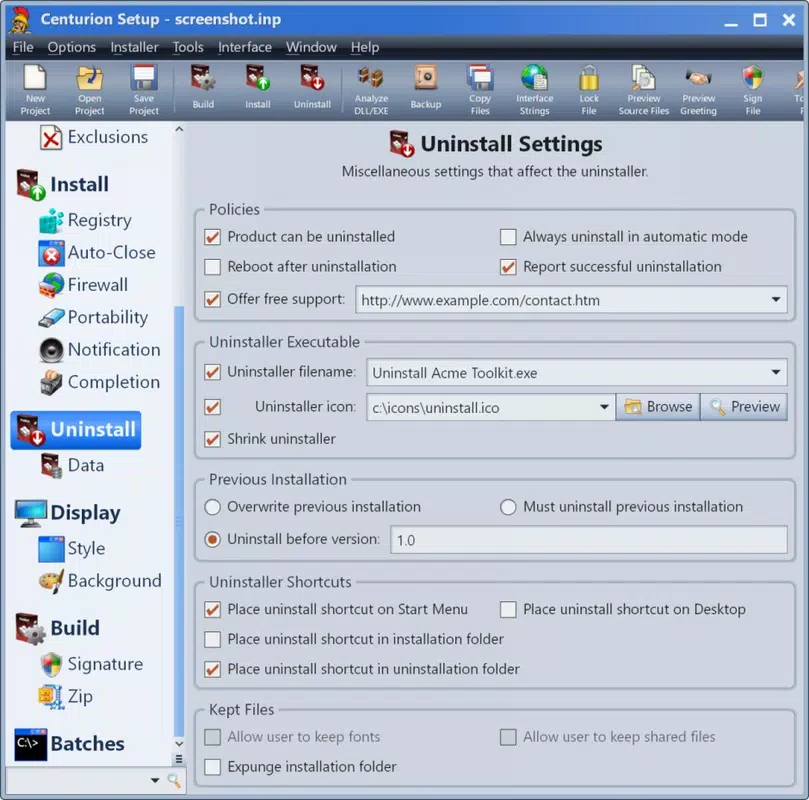
Task: Enable Reboot after uninstallation checkbox
Action: click(x=213, y=267)
